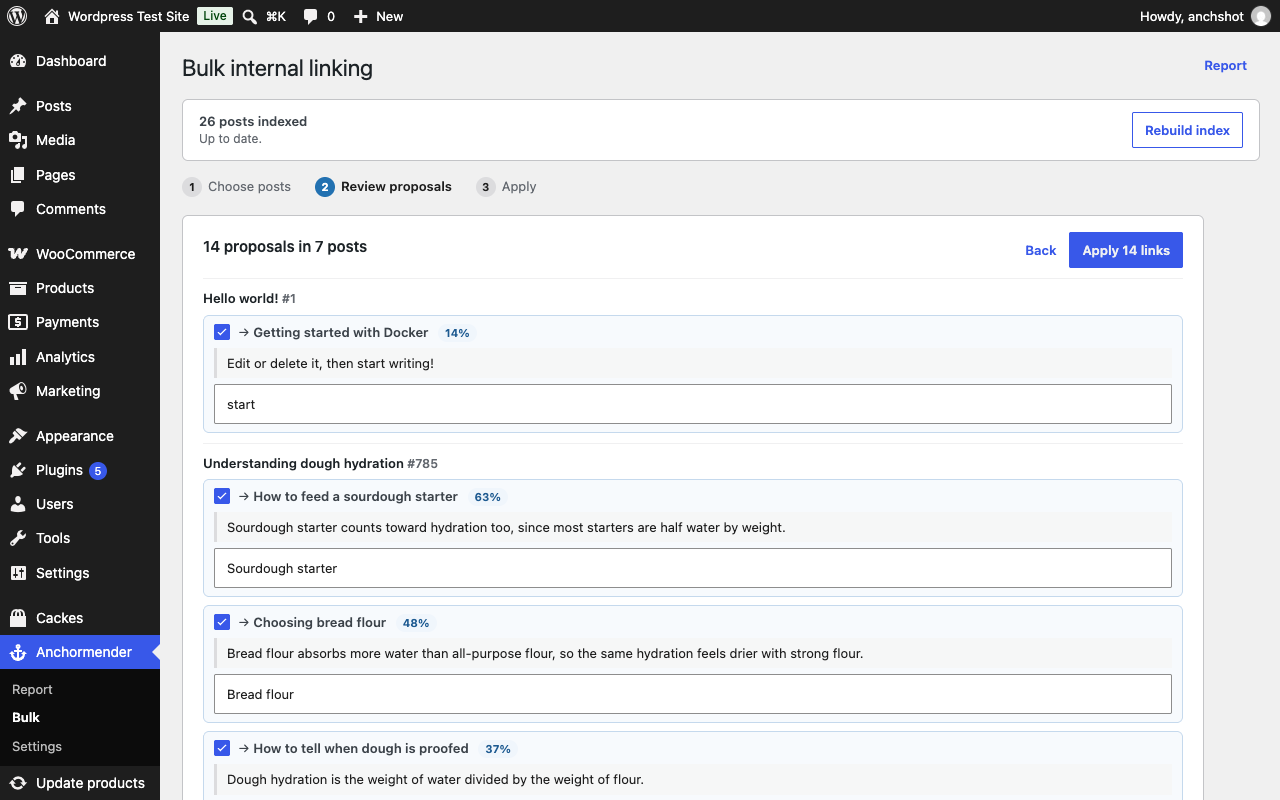The height and width of the screenshot is (800, 1280).
Task: Click Howdy, anchshot account text
Action: click(x=1192, y=16)
